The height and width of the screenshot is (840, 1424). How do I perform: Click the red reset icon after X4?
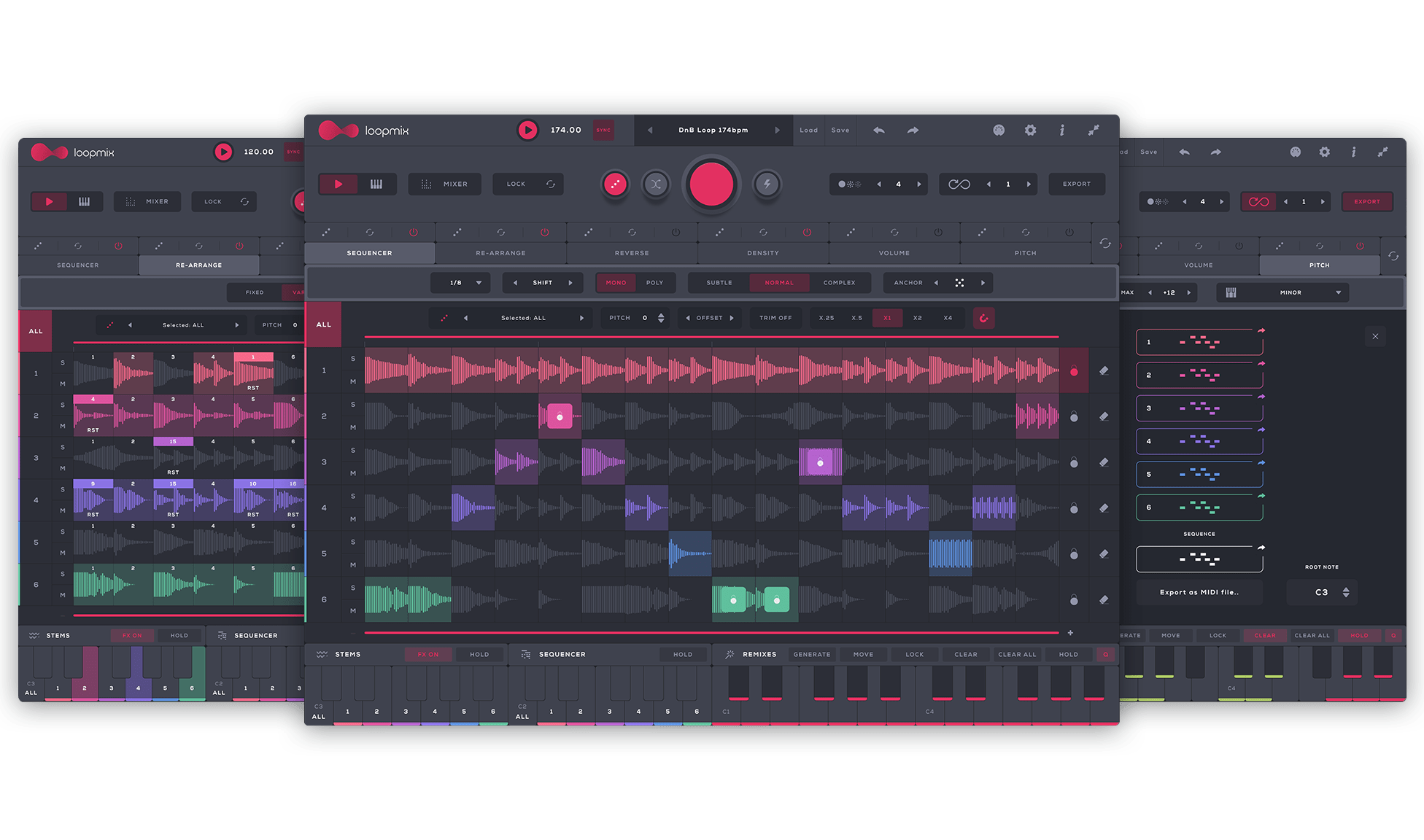983,318
